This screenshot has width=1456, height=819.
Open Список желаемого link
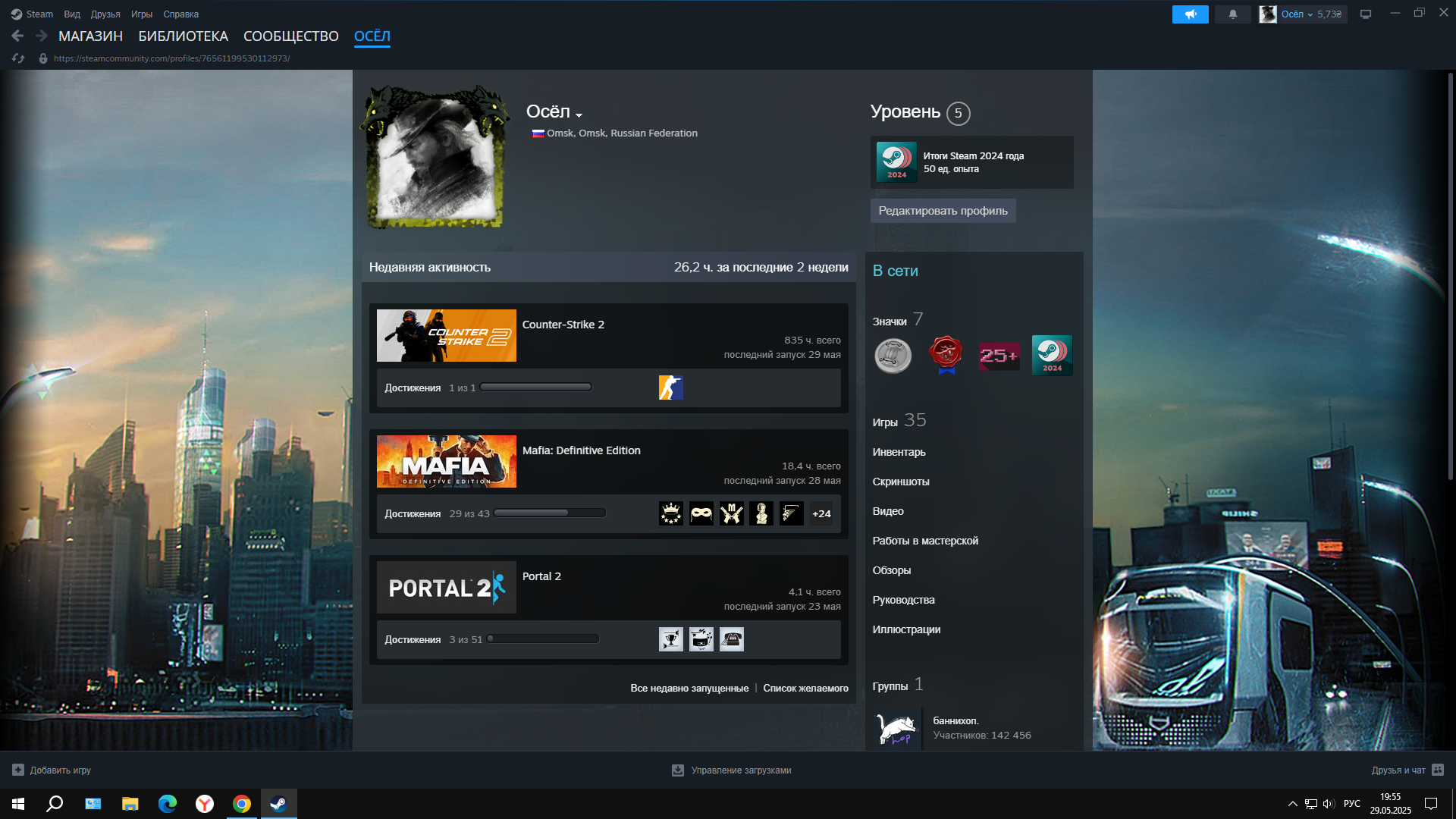click(x=805, y=688)
